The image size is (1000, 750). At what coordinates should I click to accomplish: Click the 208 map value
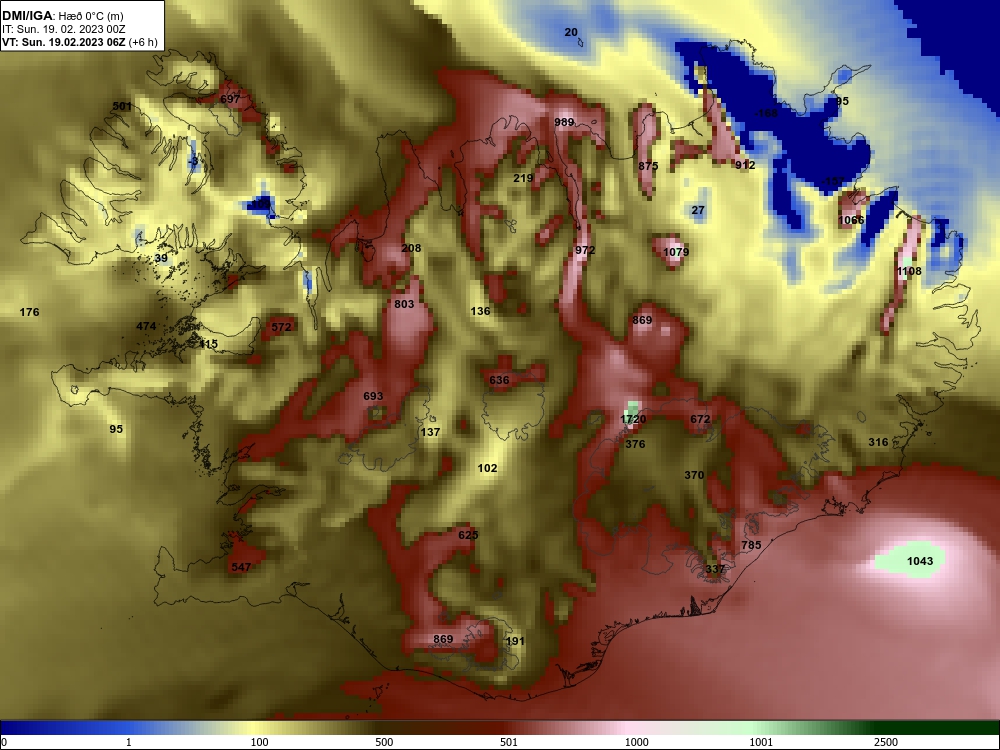(411, 247)
